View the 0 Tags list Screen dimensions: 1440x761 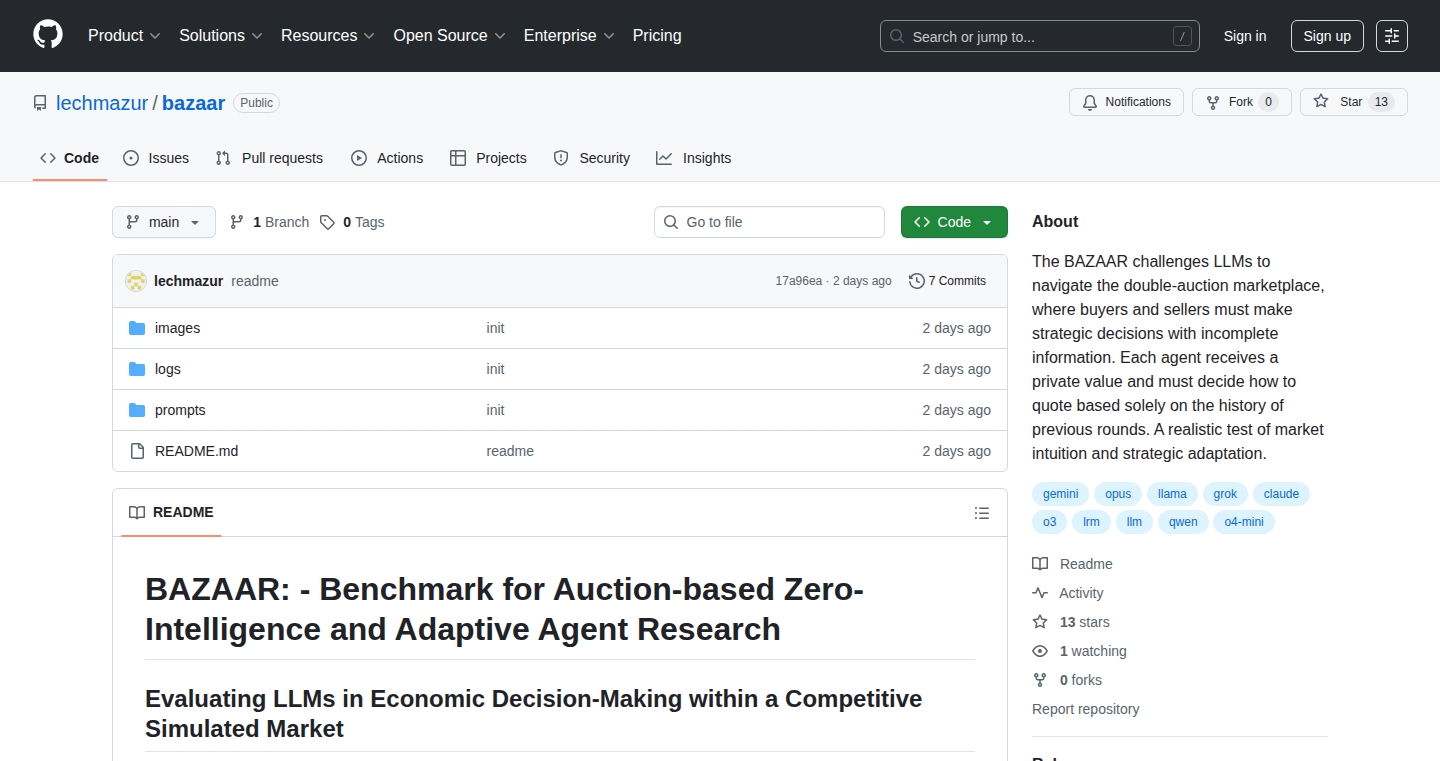coord(352,222)
